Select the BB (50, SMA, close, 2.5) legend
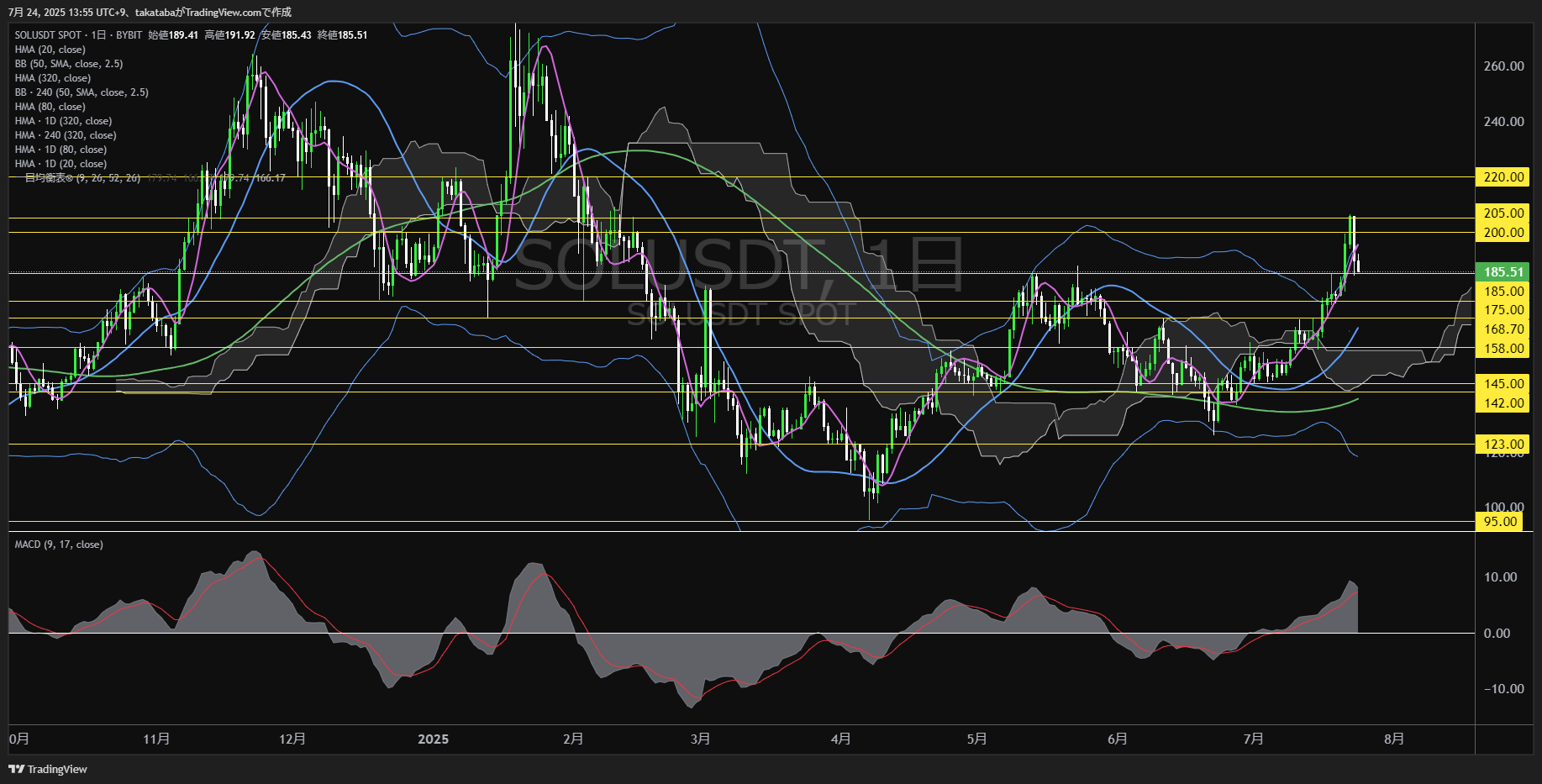Image resolution: width=1542 pixels, height=784 pixels. [x=69, y=64]
